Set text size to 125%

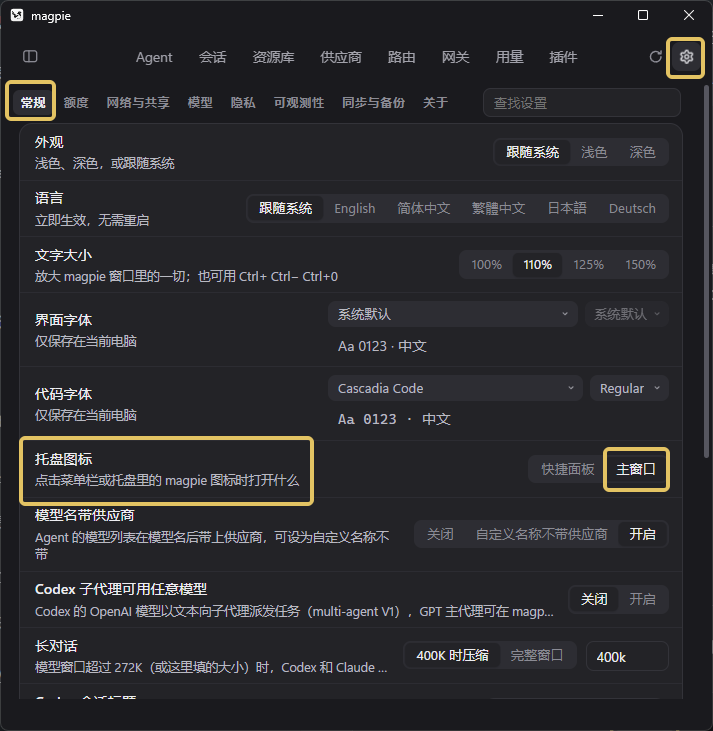(588, 265)
